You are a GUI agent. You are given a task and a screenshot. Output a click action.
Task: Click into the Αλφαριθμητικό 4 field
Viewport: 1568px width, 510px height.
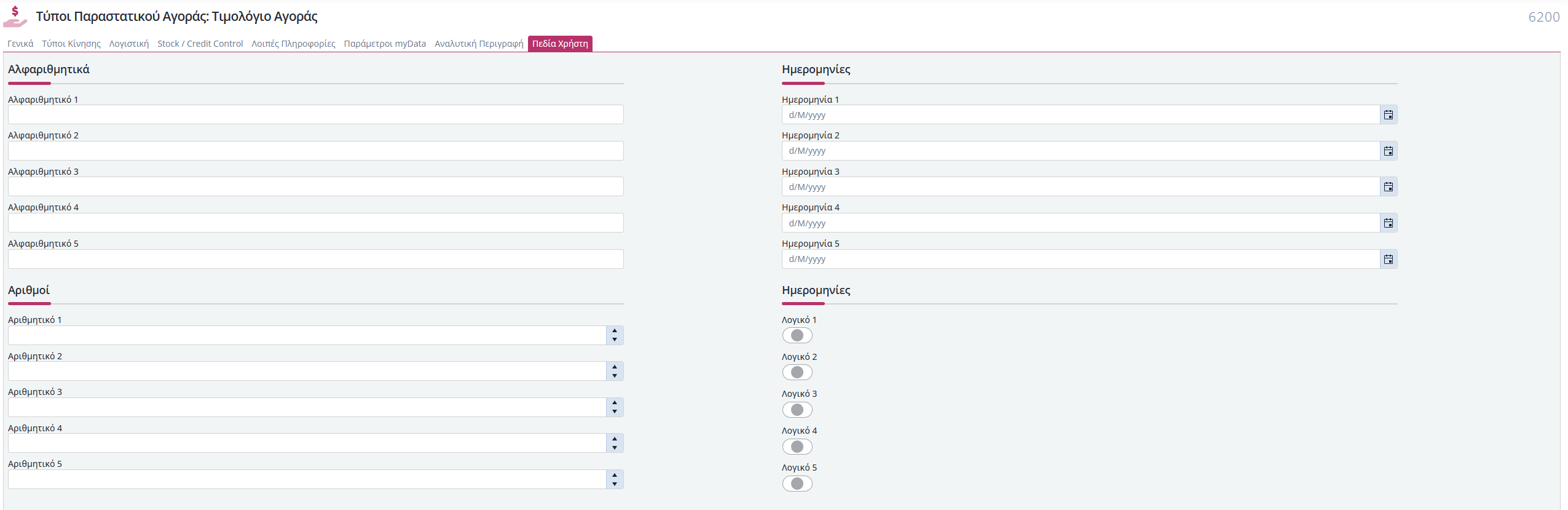[316, 223]
